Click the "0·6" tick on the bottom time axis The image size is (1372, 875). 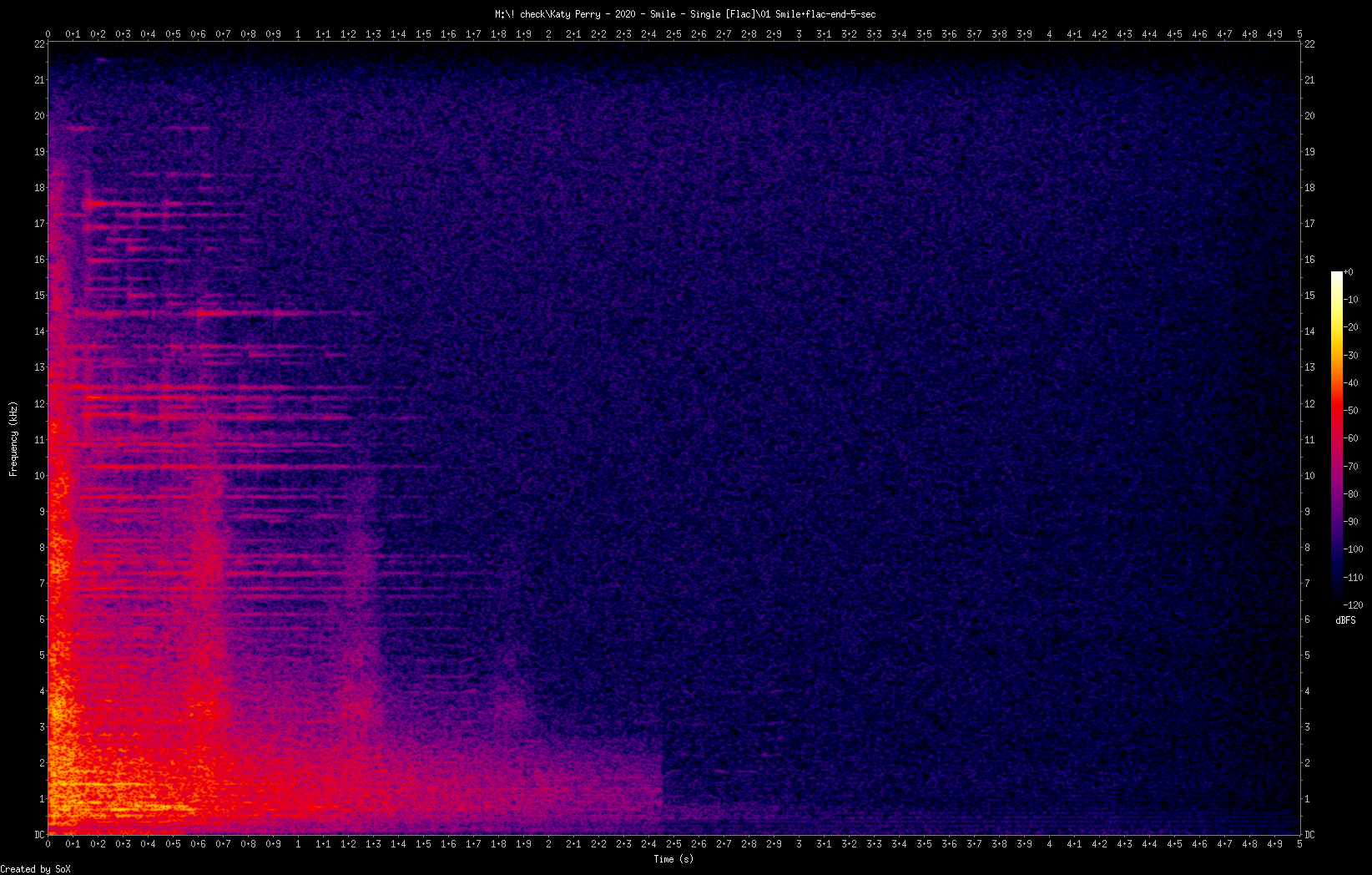coord(198,844)
